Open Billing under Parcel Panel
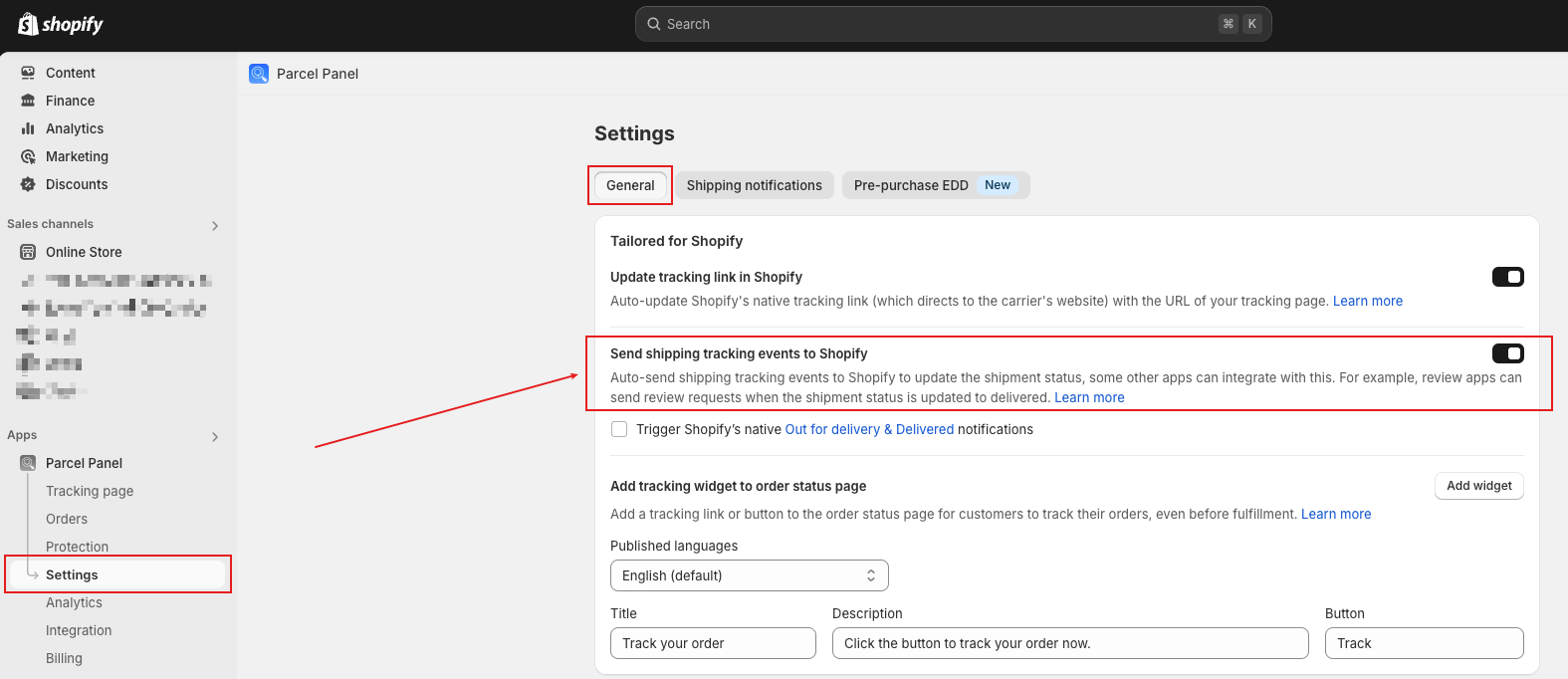1568x679 pixels. click(x=64, y=658)
